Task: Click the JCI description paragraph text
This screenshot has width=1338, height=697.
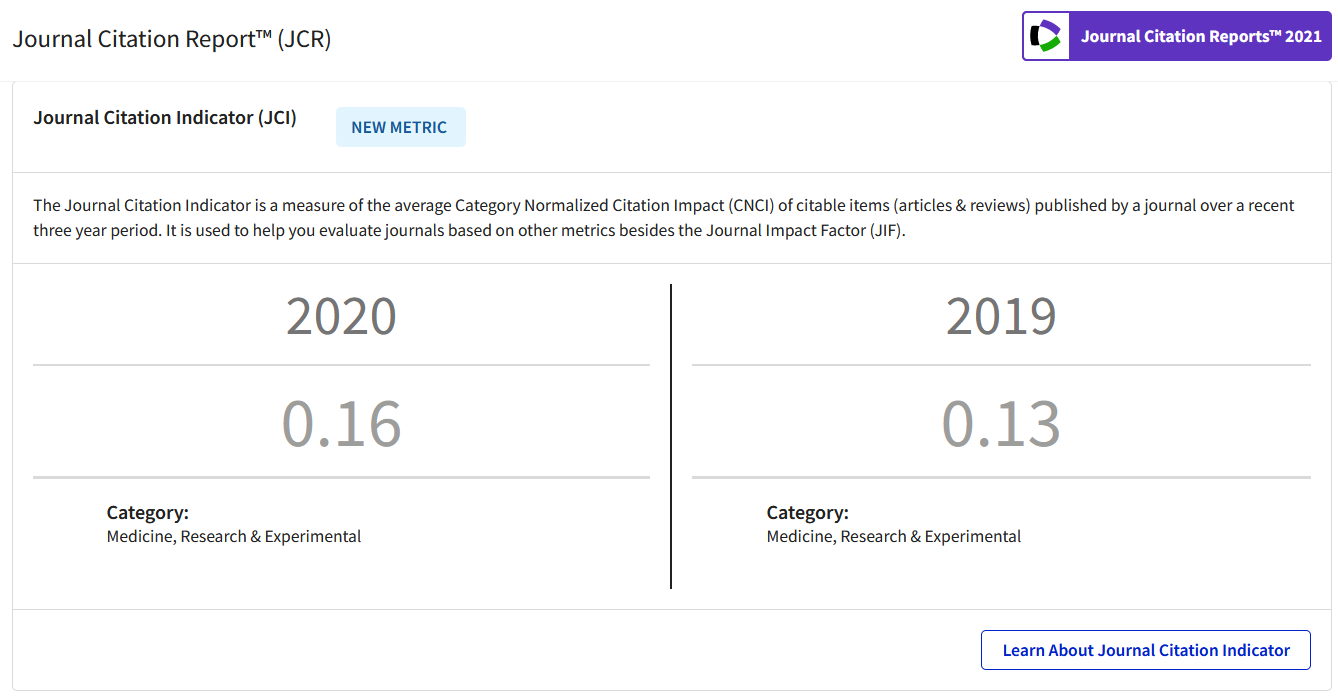Action: 664,218
